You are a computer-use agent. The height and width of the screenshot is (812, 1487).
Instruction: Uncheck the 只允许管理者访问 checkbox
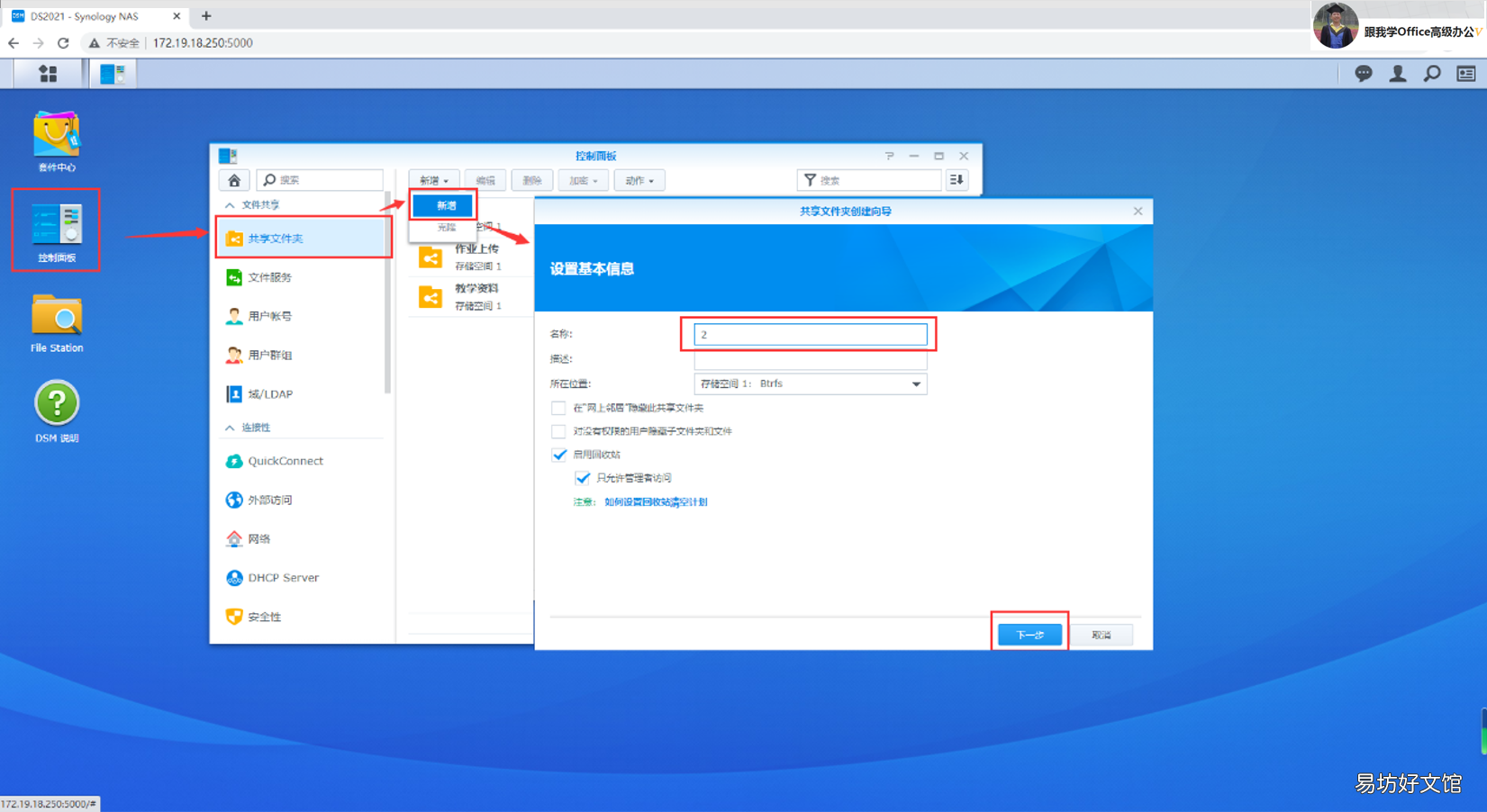tap(583, 478)
